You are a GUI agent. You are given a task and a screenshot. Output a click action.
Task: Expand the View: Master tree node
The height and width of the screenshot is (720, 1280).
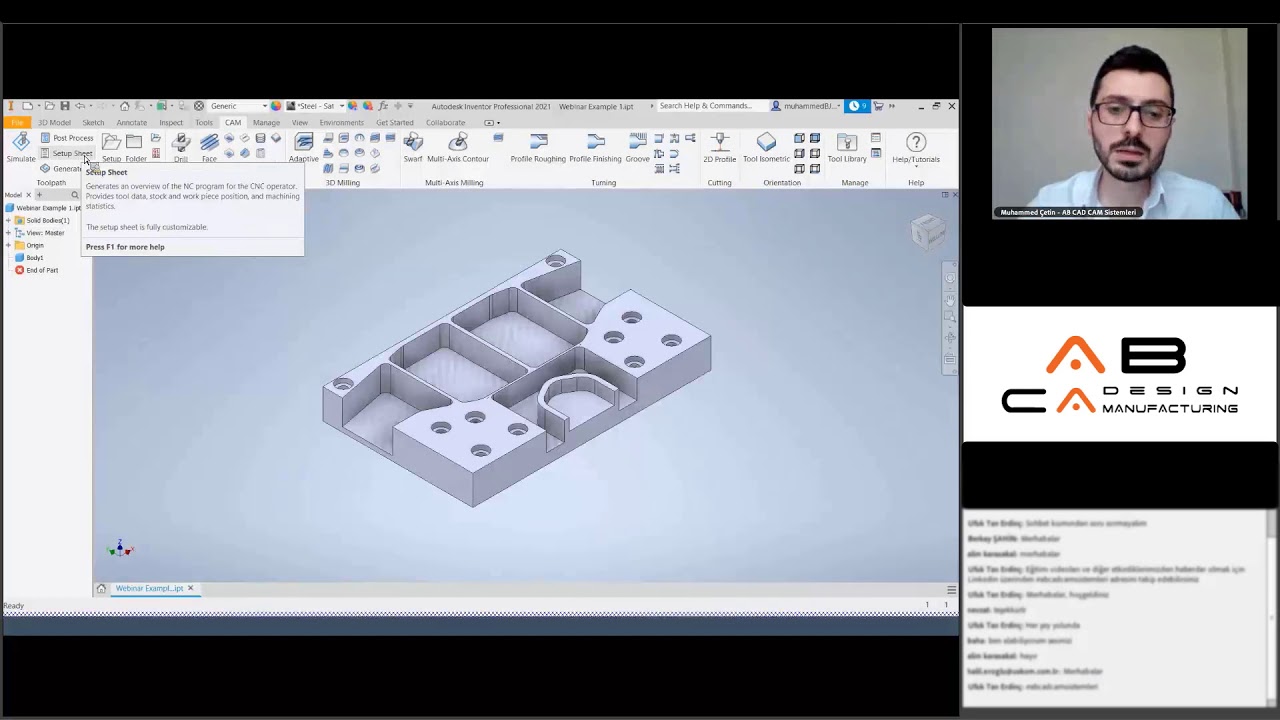coord(9,233)
